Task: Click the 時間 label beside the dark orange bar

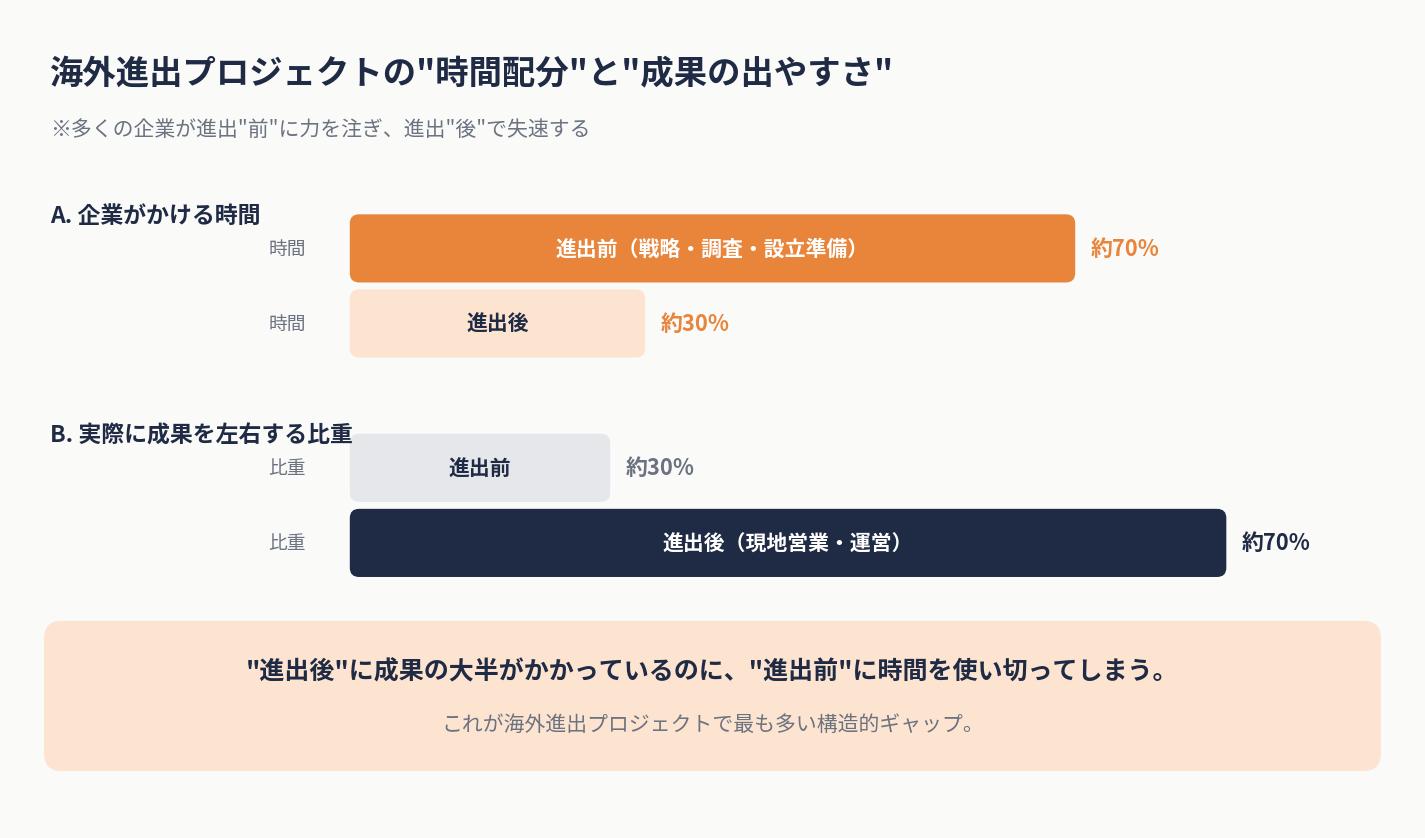Action: [287, 248]
